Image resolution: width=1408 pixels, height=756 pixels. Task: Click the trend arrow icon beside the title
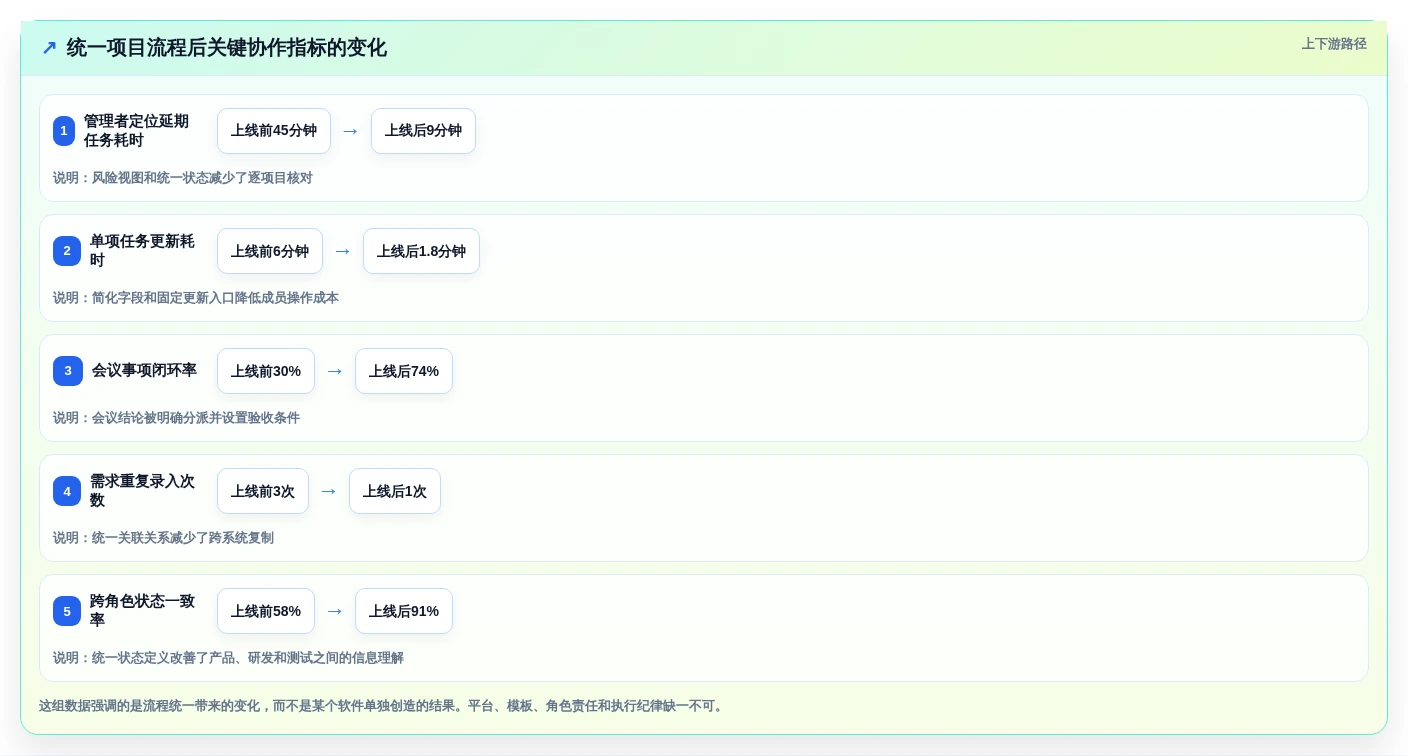pos(49,48)
